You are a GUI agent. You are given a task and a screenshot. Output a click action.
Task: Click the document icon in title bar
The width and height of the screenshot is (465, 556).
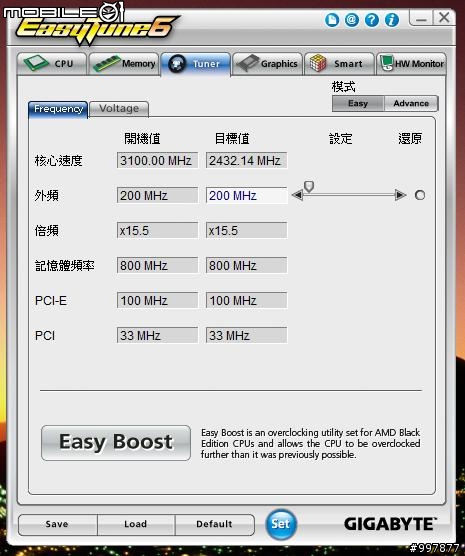[x=332, y=20]
